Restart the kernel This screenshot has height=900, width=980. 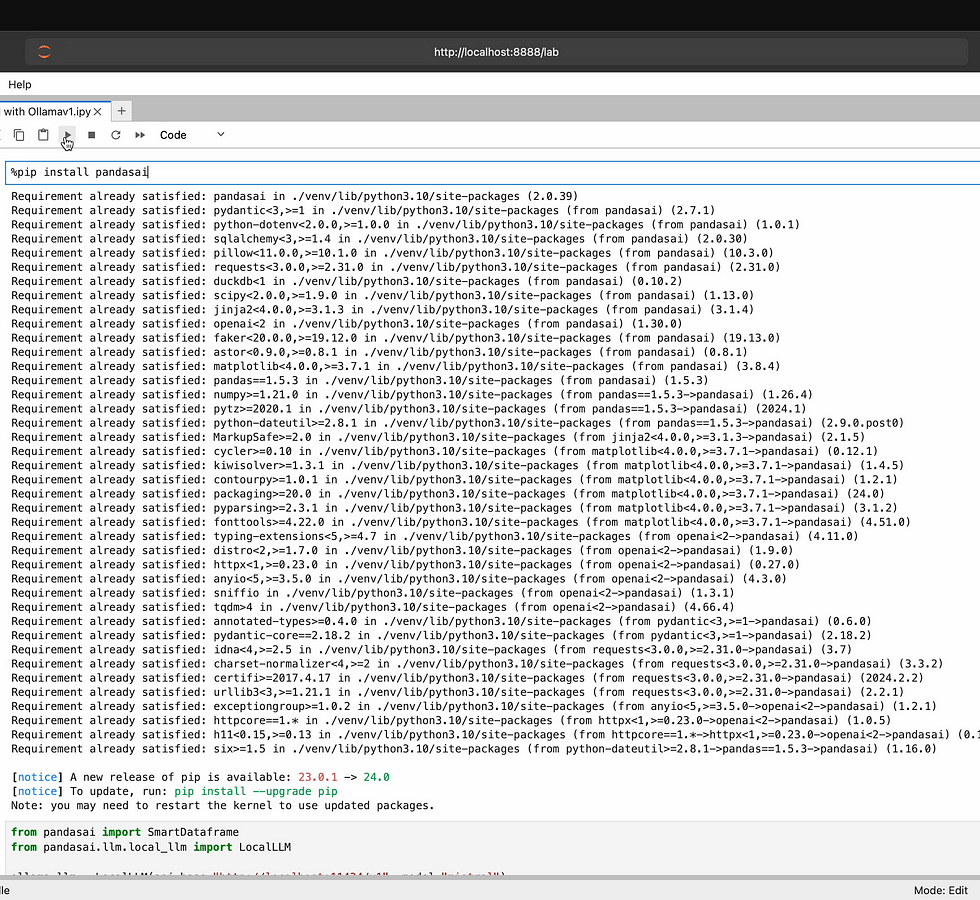pyautogui.click(x=115, y=135)
